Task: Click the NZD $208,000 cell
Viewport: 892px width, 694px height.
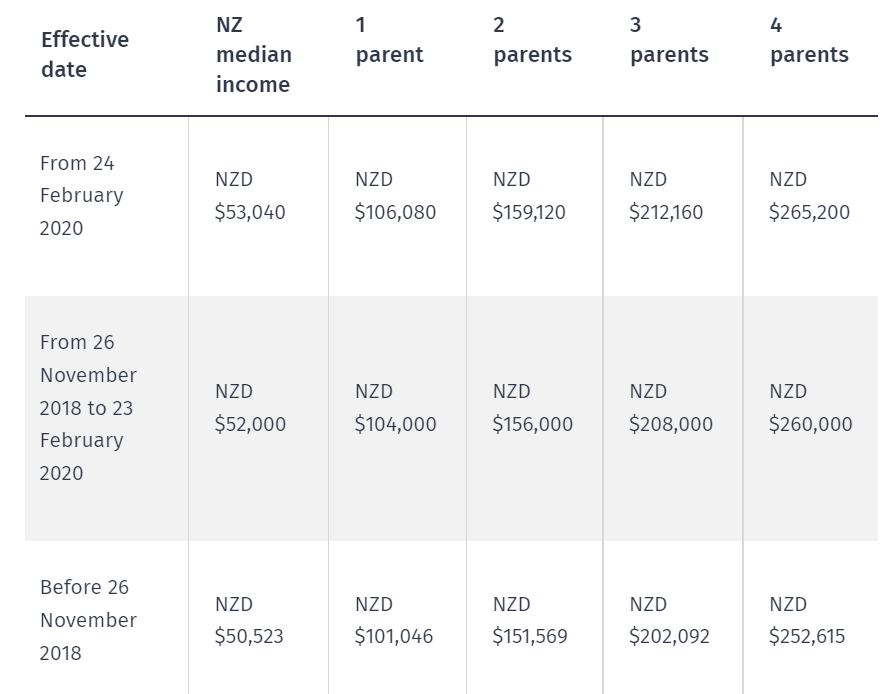Action: pos(671,408)
